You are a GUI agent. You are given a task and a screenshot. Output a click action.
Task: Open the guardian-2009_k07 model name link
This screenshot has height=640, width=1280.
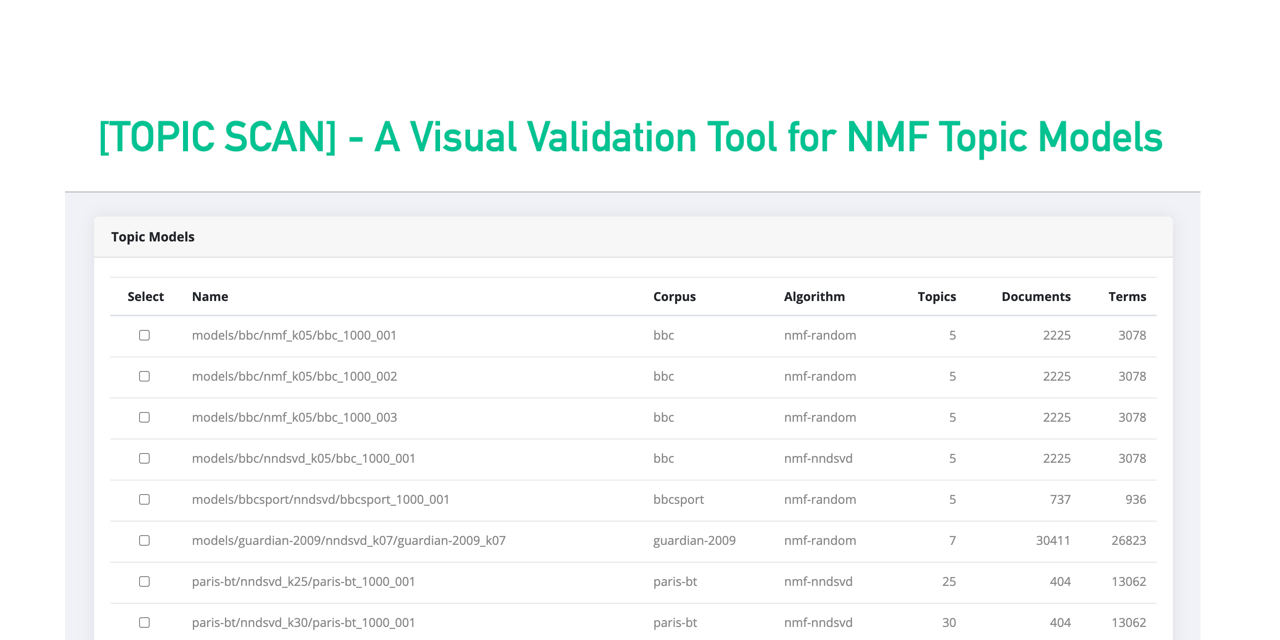click(x=349, y=540)
